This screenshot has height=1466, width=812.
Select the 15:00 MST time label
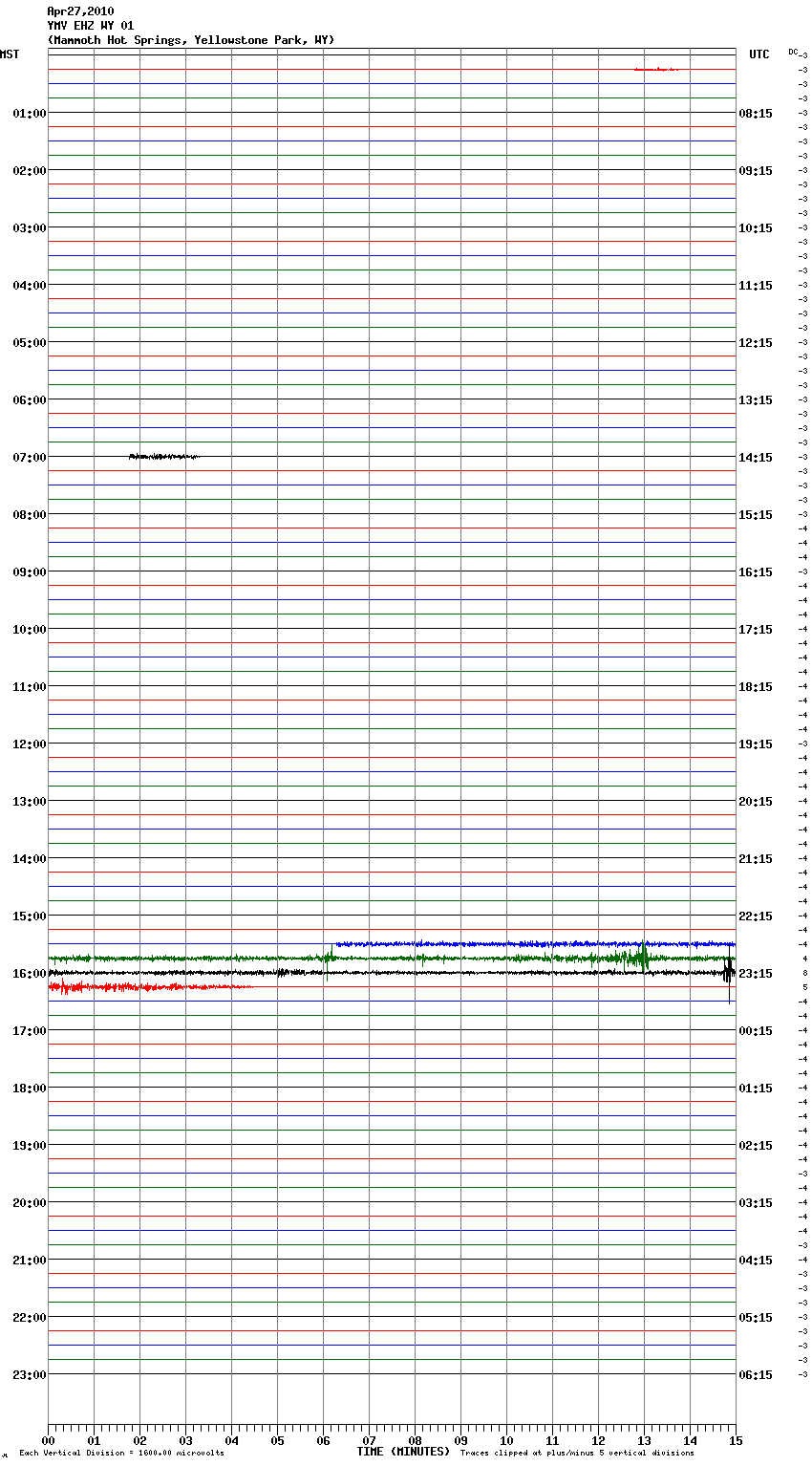pyautogui.click(x=30, y=916)
